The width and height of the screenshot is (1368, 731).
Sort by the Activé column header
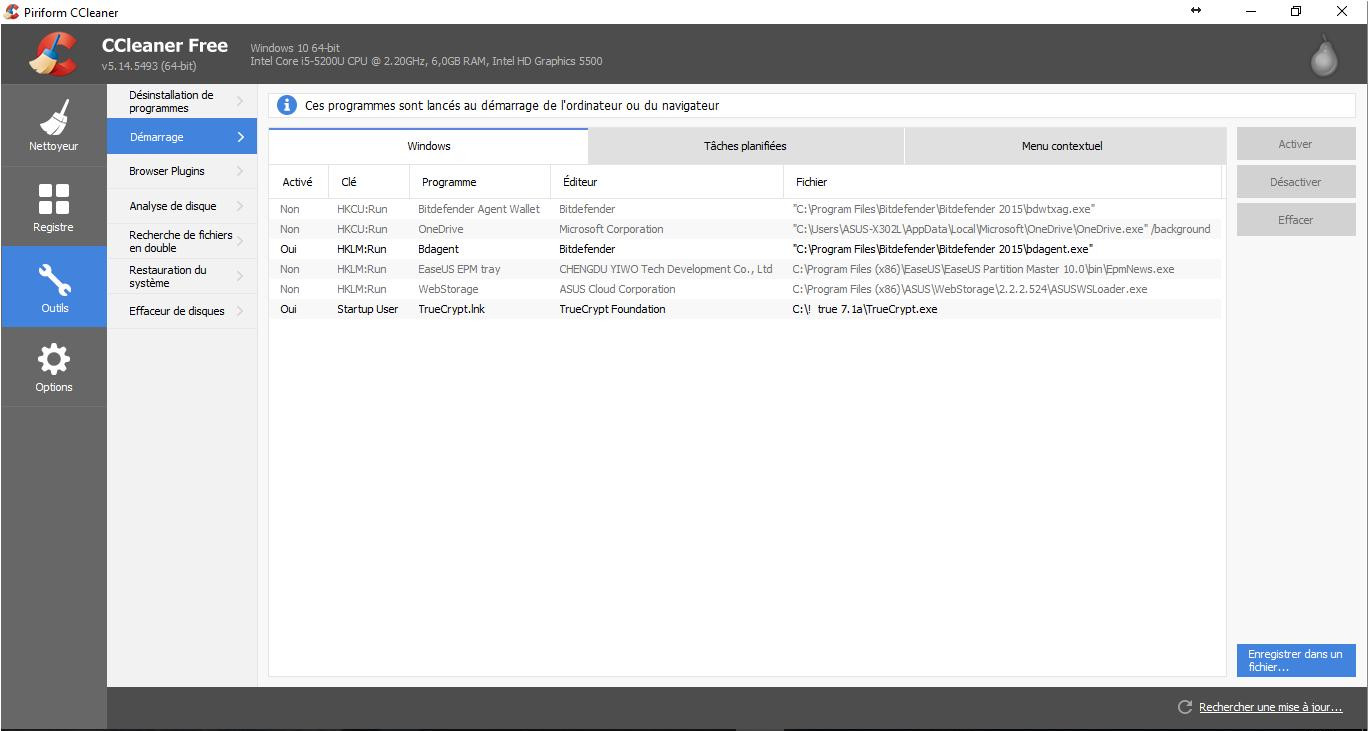(x=298, y=182)
